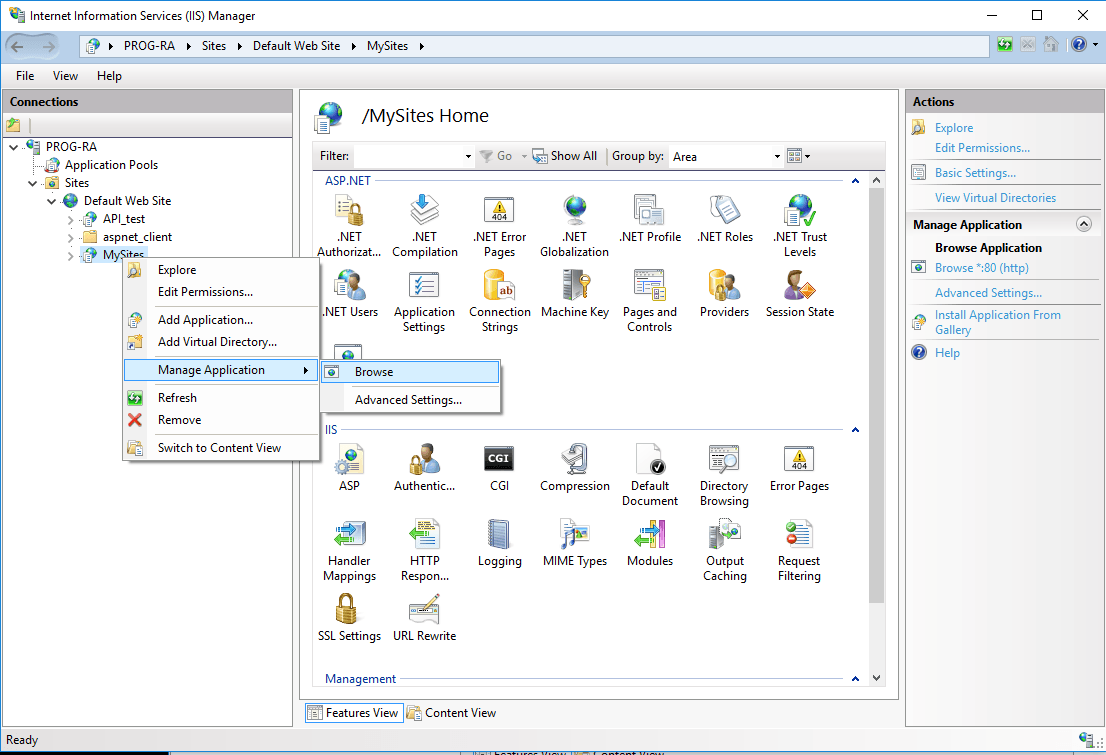Viewport: 1106px width, 755px height.
Task: Open the .NET Authorization feature icon
Action: (349, 210)
